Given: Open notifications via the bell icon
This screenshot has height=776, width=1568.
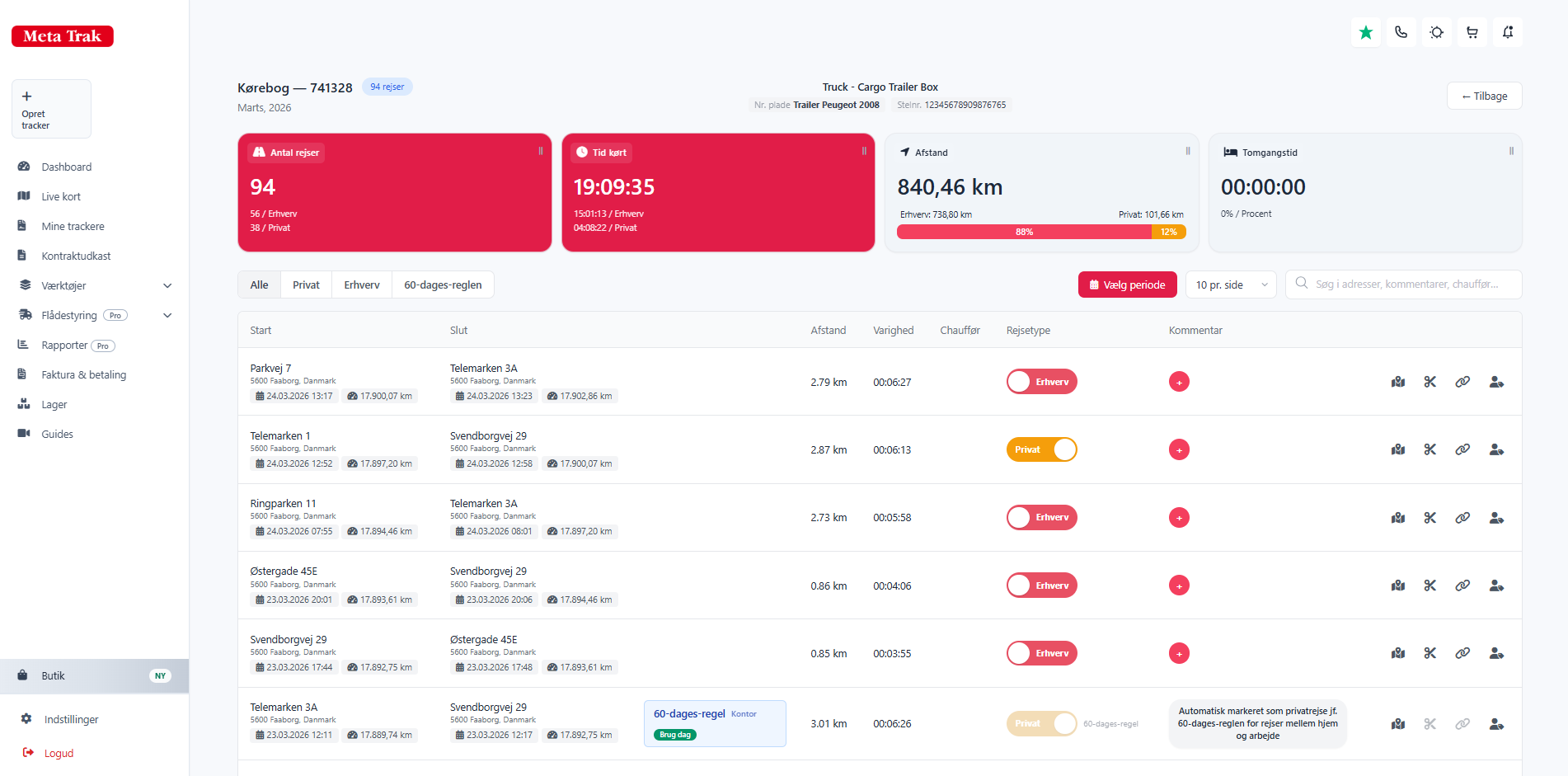Looking at the screenshot, I should pos(1508,32).
